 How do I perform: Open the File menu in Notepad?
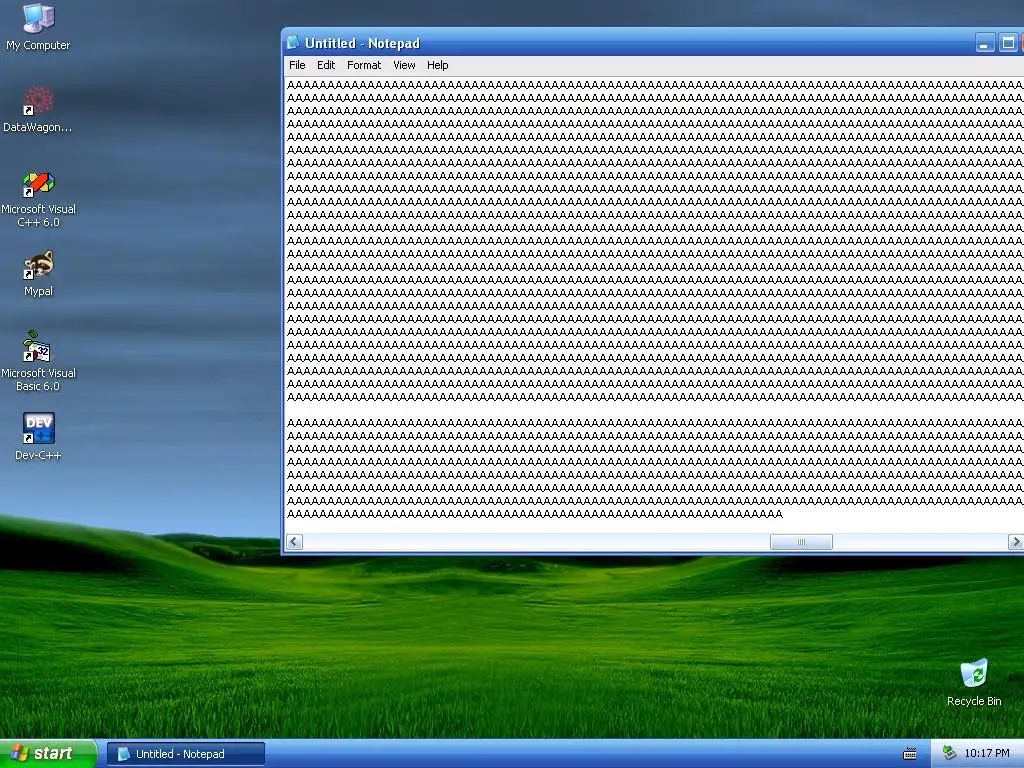(297, 65)
